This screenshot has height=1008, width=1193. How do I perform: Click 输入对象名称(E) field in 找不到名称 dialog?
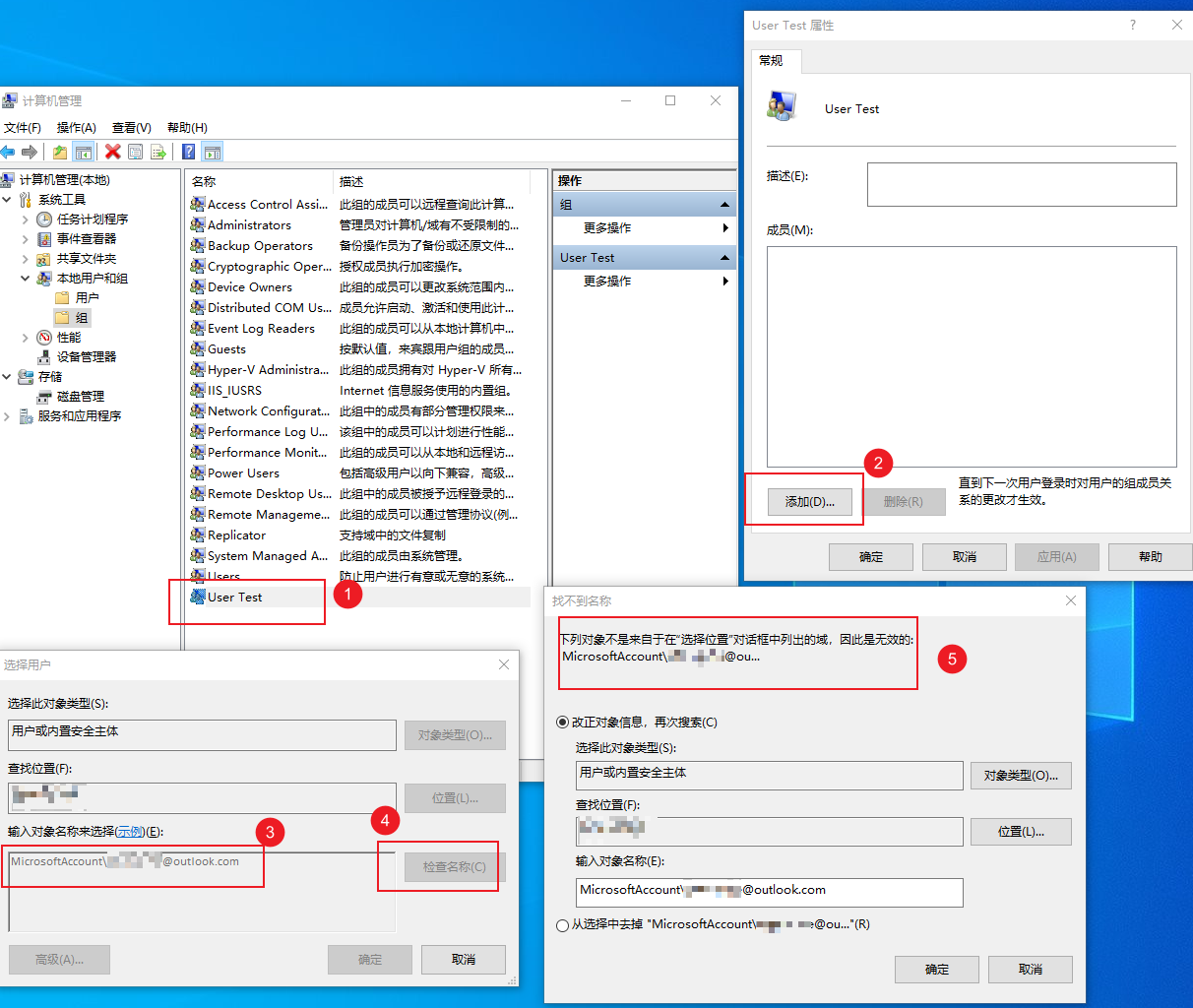tap(770, 892)
